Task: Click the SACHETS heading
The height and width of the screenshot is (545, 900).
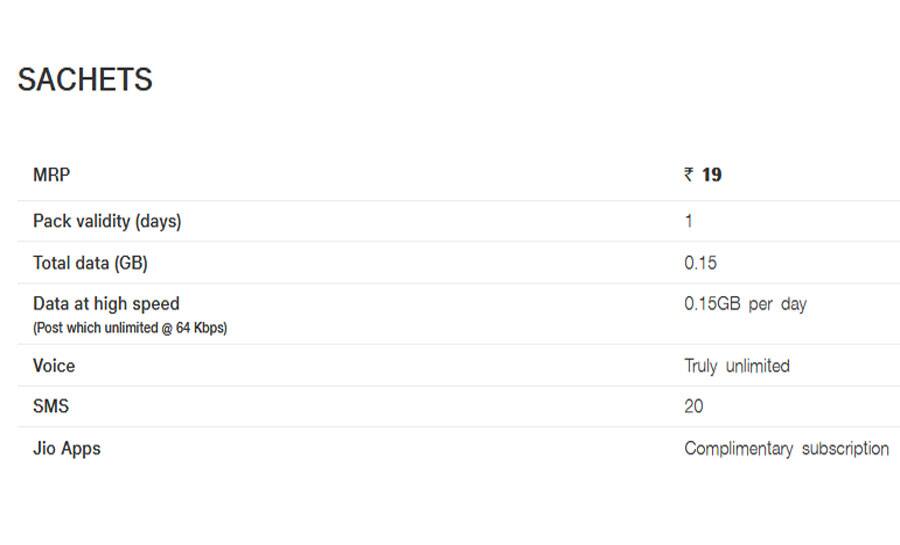Action: click(85, 79)
